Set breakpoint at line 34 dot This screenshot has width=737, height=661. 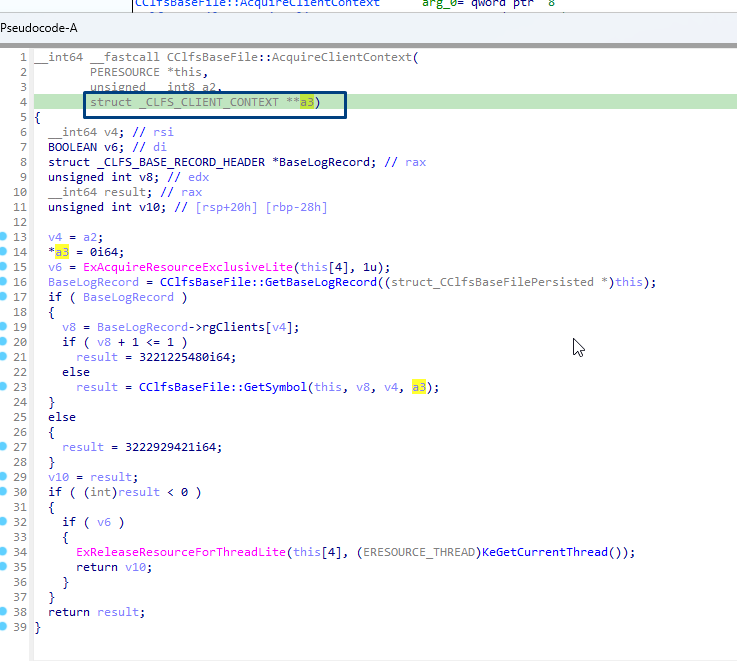(x=3, y=551)
